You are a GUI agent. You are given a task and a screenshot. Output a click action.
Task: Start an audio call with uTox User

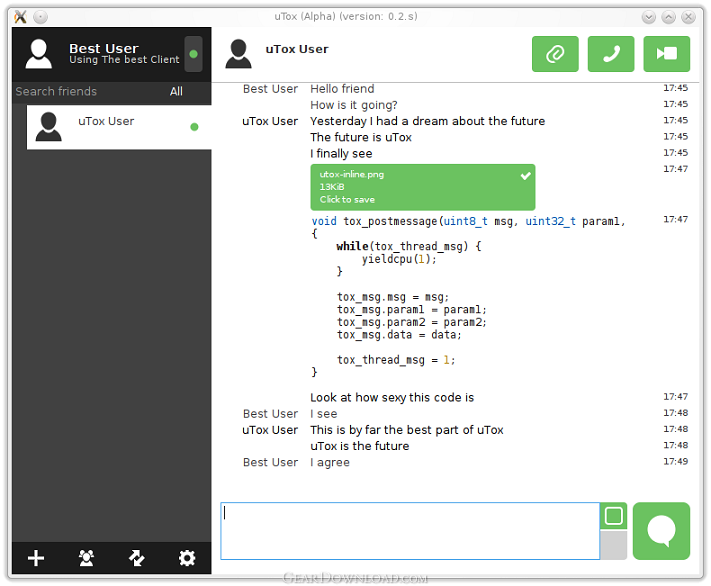click(x=611, y=54)
